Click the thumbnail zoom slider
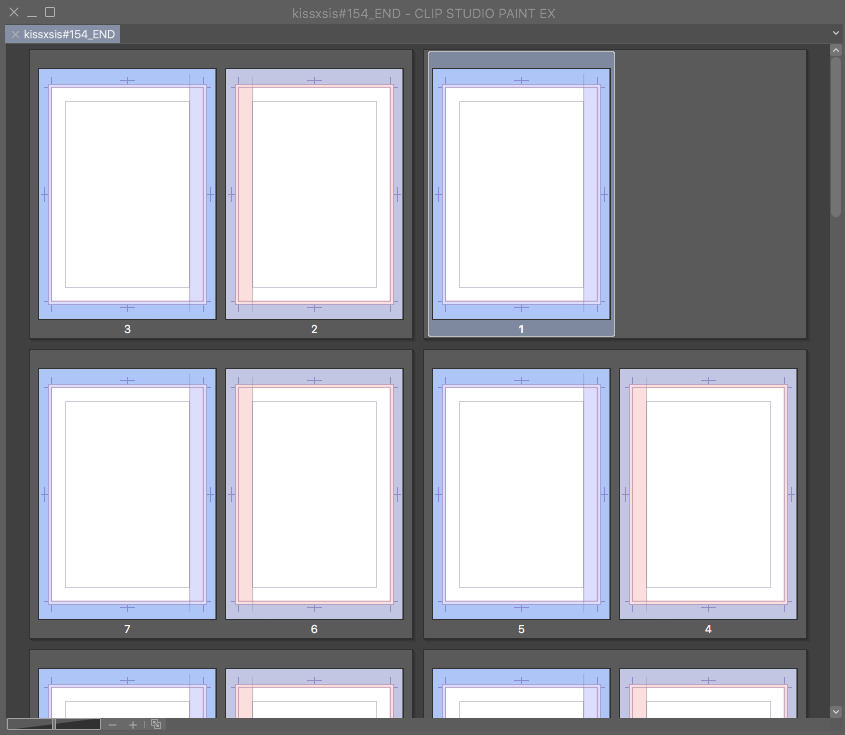 [x=54, y=724]
